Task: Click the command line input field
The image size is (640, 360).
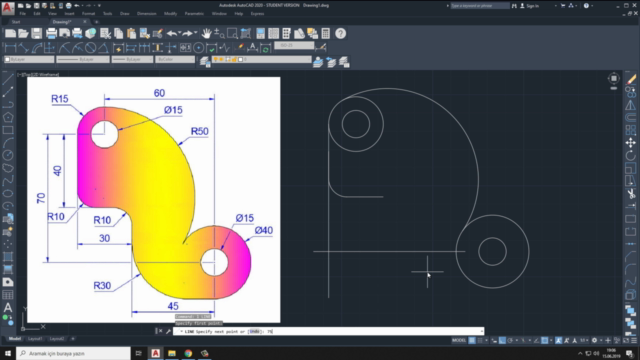Action: pyautogui.click(x=328, y=331)
